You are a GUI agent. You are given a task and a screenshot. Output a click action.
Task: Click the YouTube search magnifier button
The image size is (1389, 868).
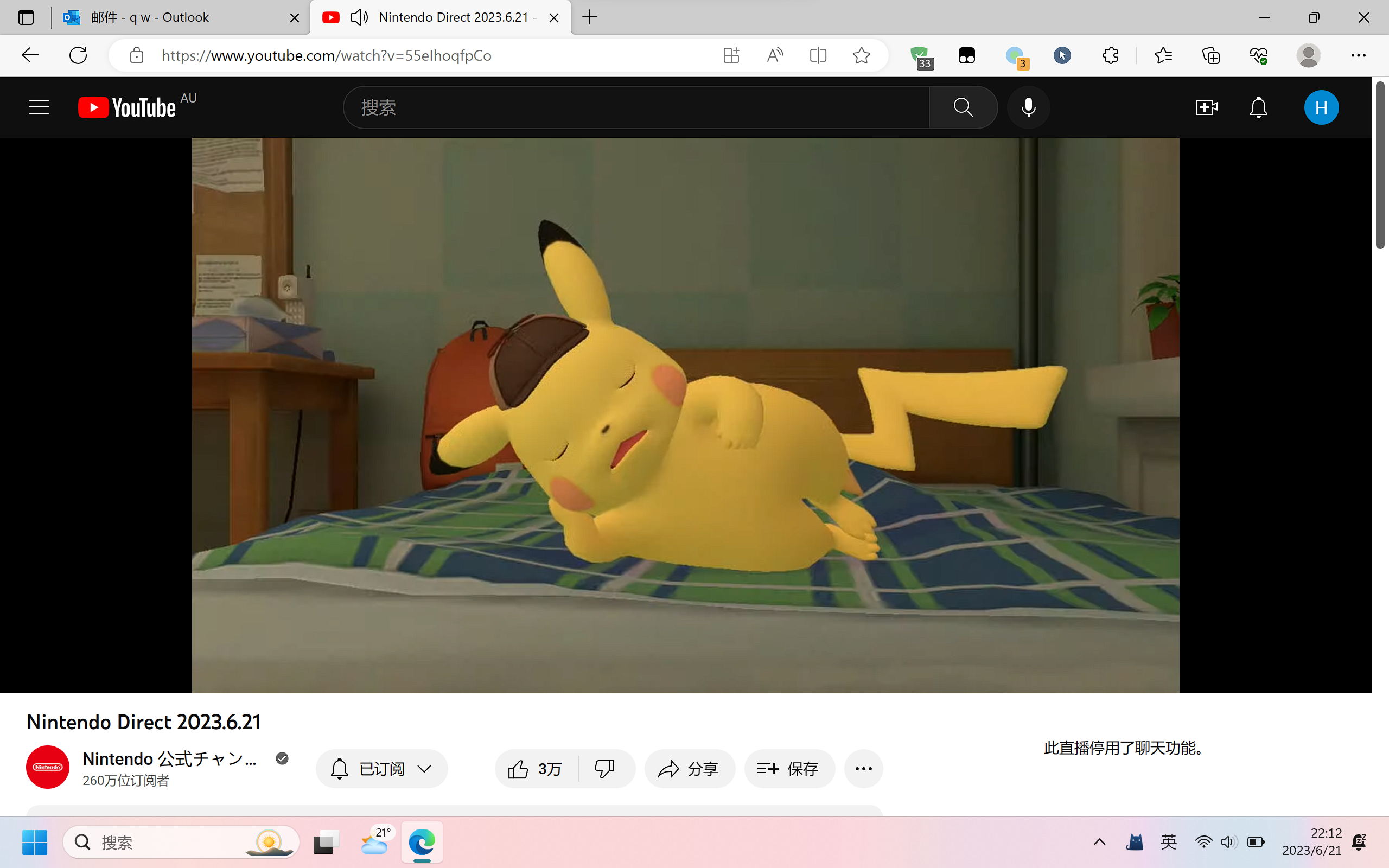coord(963,107)
